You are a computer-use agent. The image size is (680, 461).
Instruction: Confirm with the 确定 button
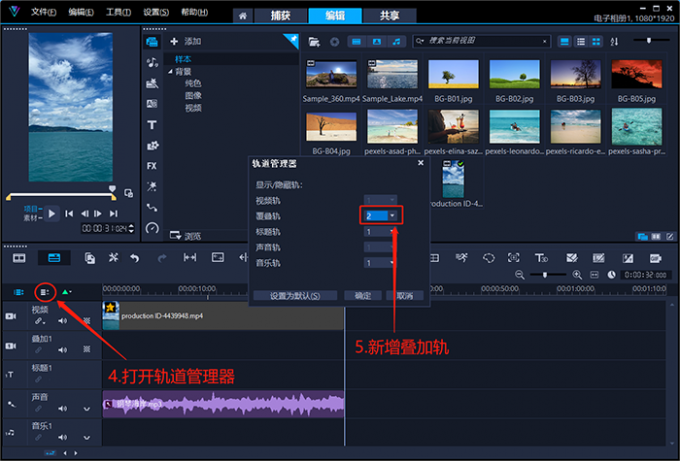(363, 296)
